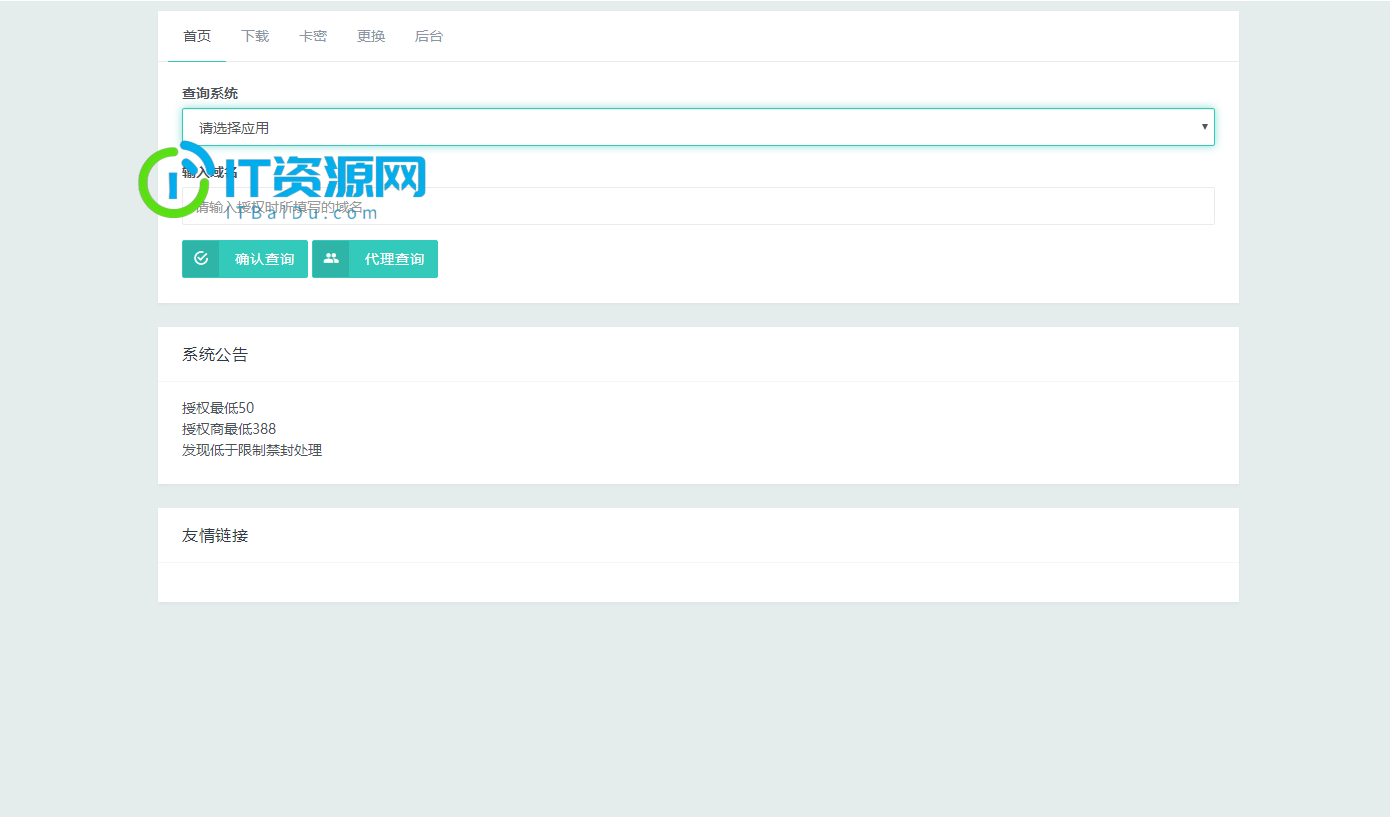Click the checkmark icon on 确认查询
Screen dimensions: 1390x817
pos(201,258)
